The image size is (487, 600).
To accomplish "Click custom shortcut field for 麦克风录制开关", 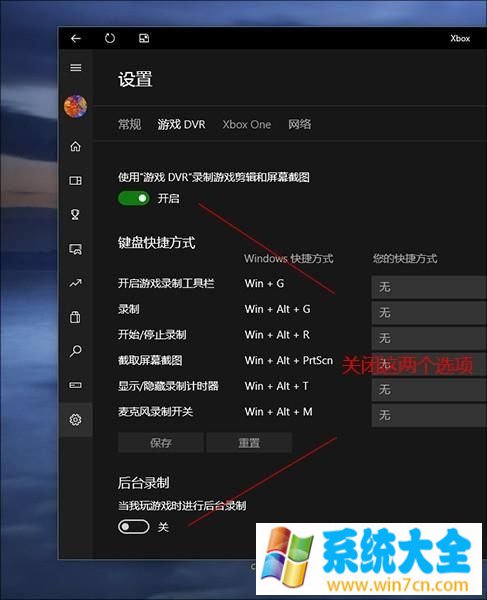I will pos(429,416).
